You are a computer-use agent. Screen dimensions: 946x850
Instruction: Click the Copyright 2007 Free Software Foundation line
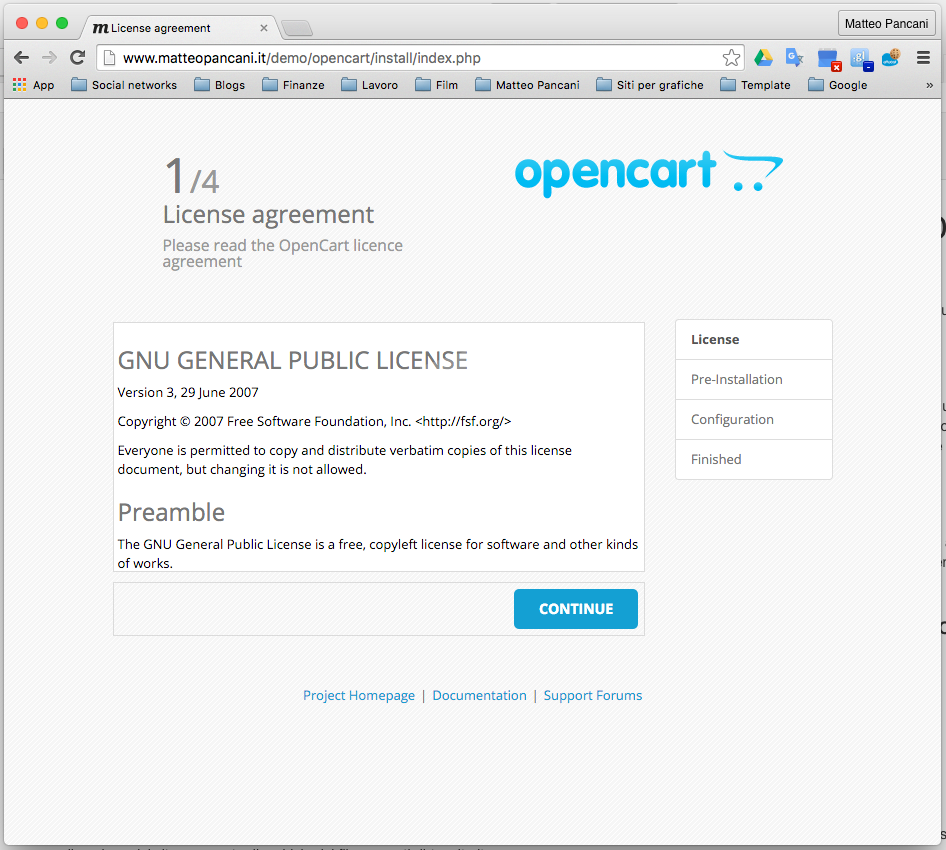click(314, 422)
